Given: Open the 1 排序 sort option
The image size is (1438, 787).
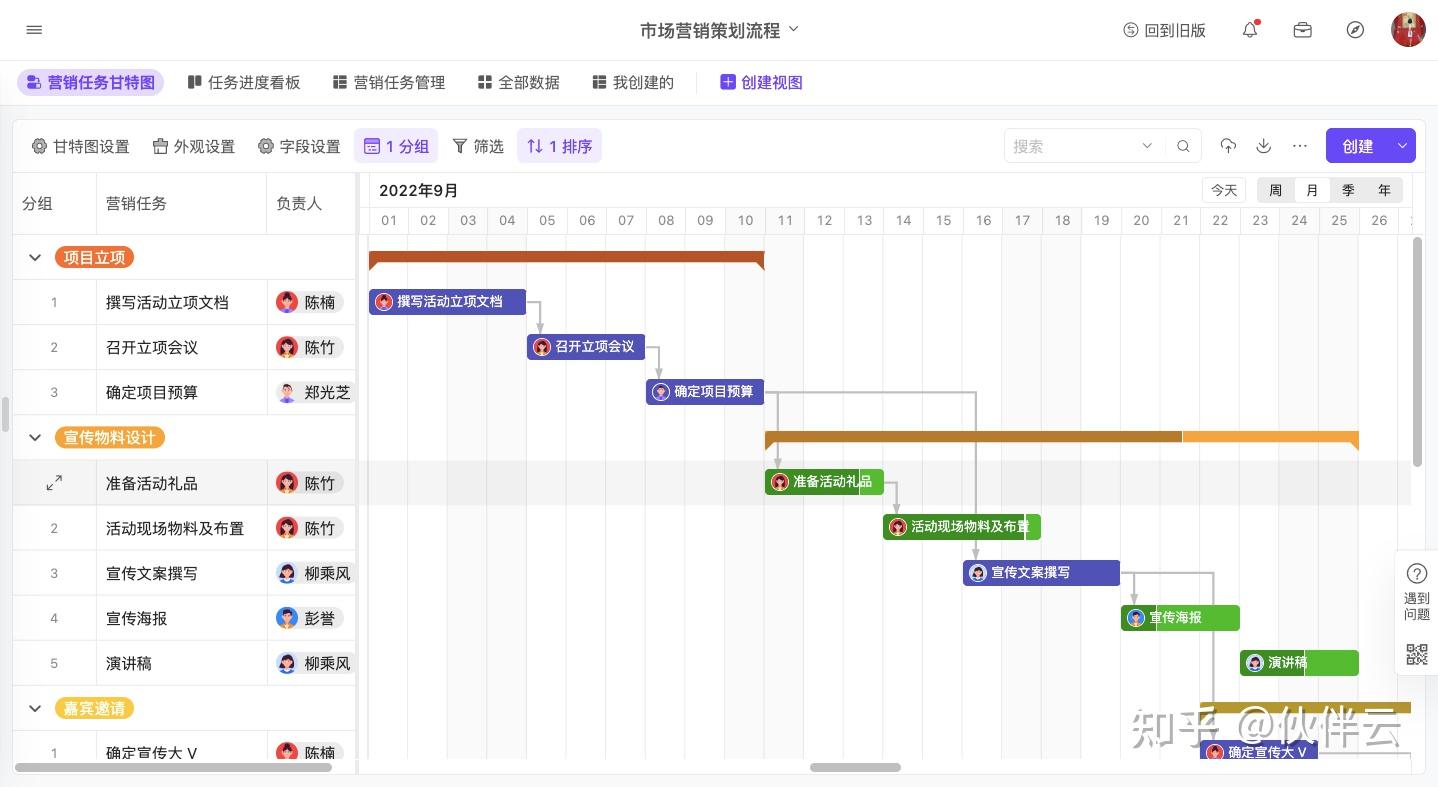Looking at the screenshot, I should click(x=559, y=146).
